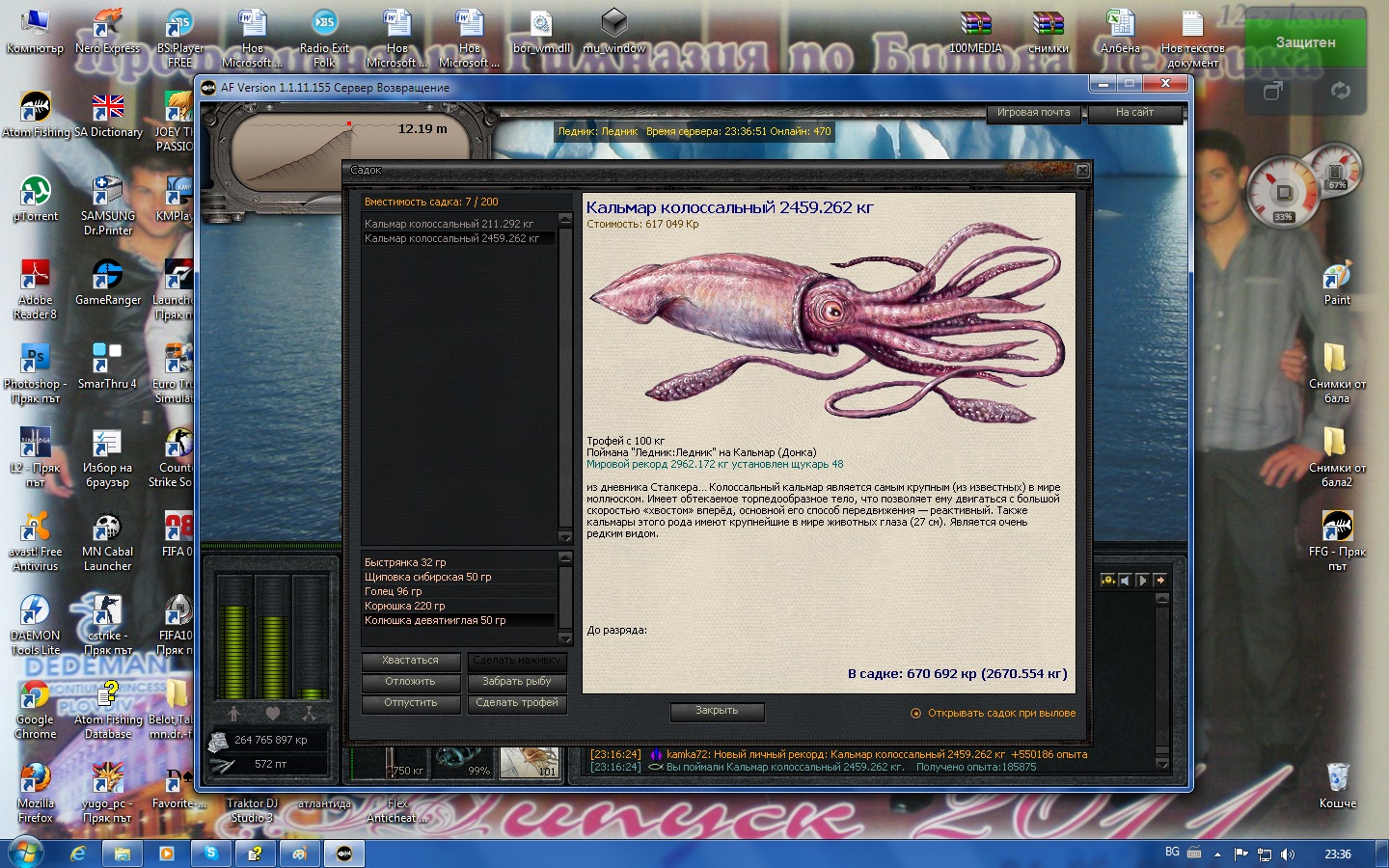Viewport: 1389px width, 868px height.
Task: Open the Кошче recycle bin icon
Action: [x=1337, y=785]
